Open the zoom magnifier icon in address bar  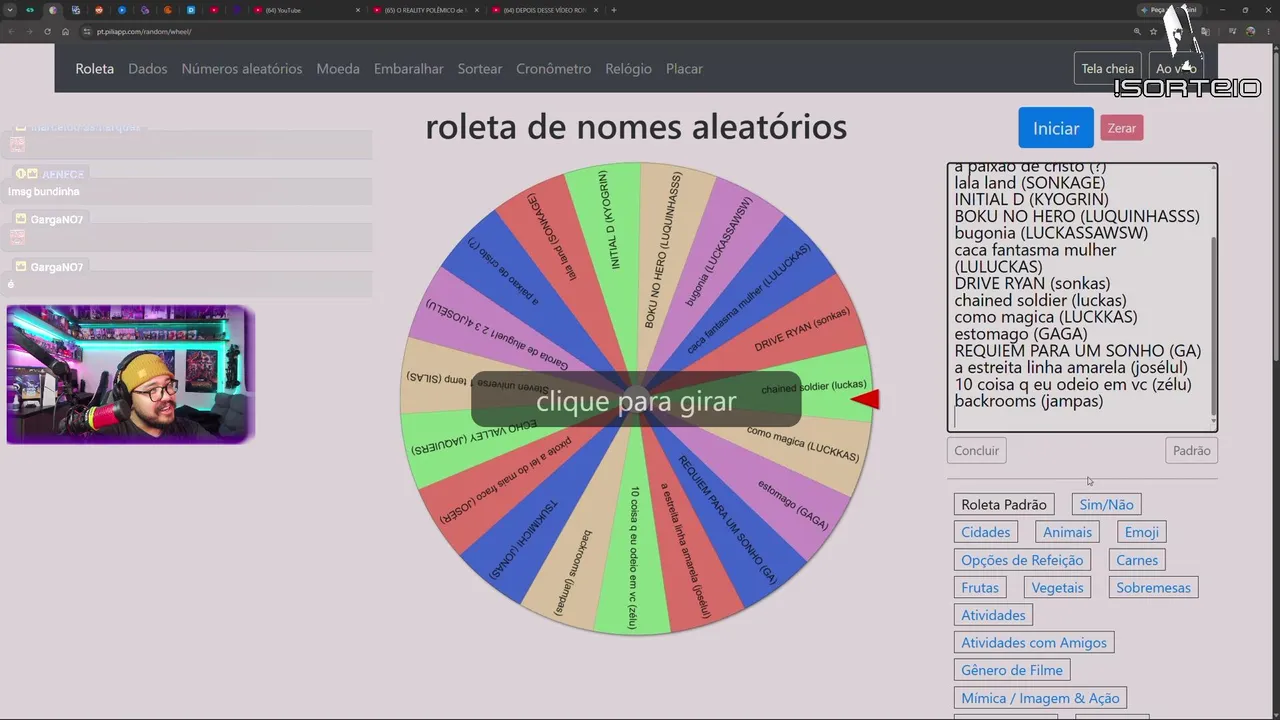coord(1137,32)
